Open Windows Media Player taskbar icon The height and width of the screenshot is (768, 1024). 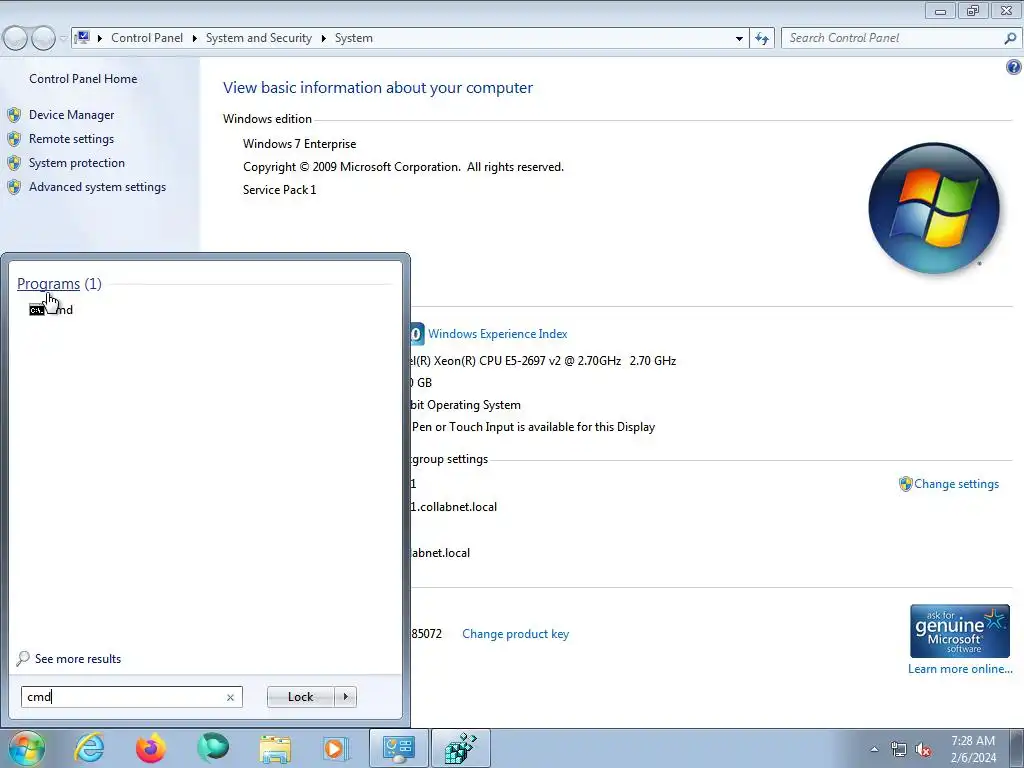[x=337, y=748]
